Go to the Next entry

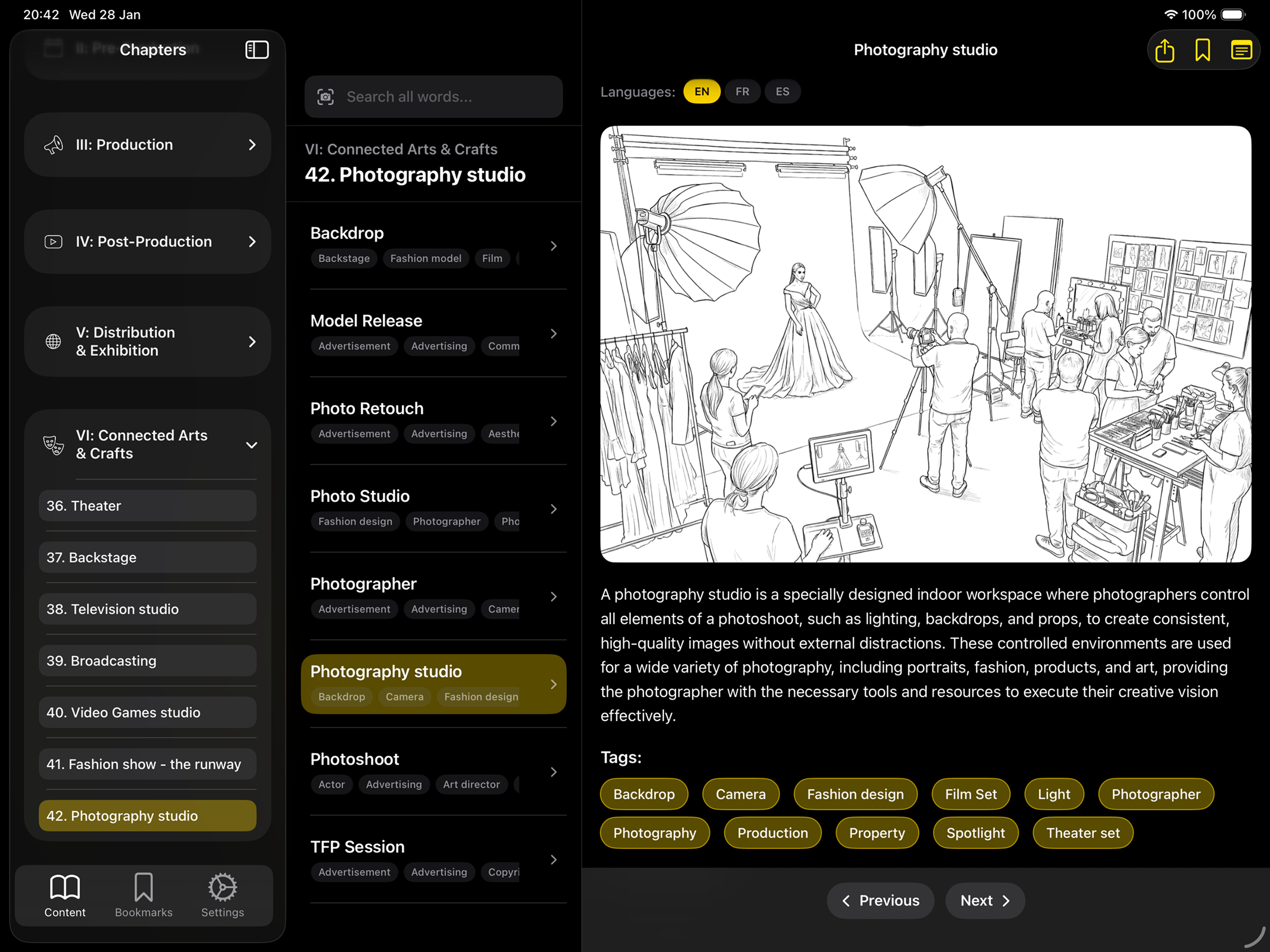click(x=985, y=901)
